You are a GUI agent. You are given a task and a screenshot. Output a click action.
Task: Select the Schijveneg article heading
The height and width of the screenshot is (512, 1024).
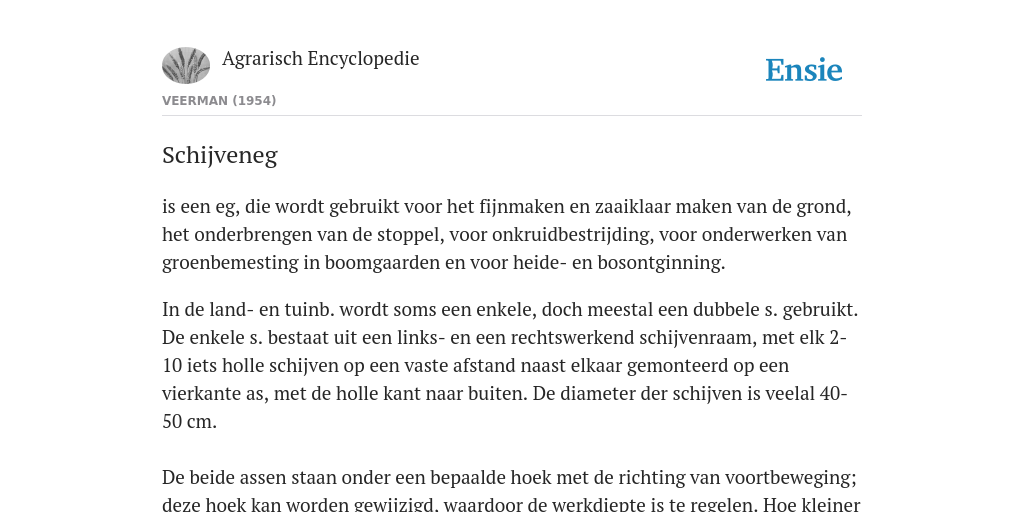coord(220,155)
